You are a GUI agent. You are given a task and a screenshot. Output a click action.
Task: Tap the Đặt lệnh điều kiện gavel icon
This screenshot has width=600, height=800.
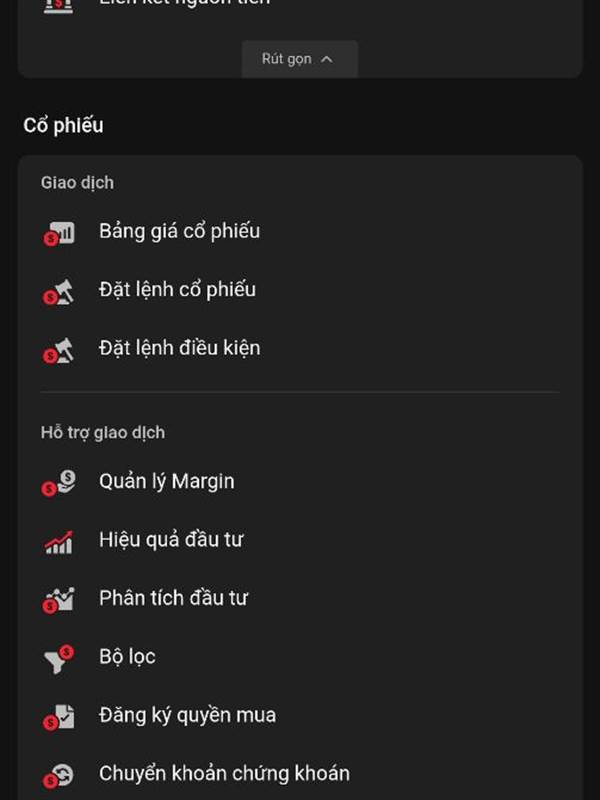coord(58,351)
